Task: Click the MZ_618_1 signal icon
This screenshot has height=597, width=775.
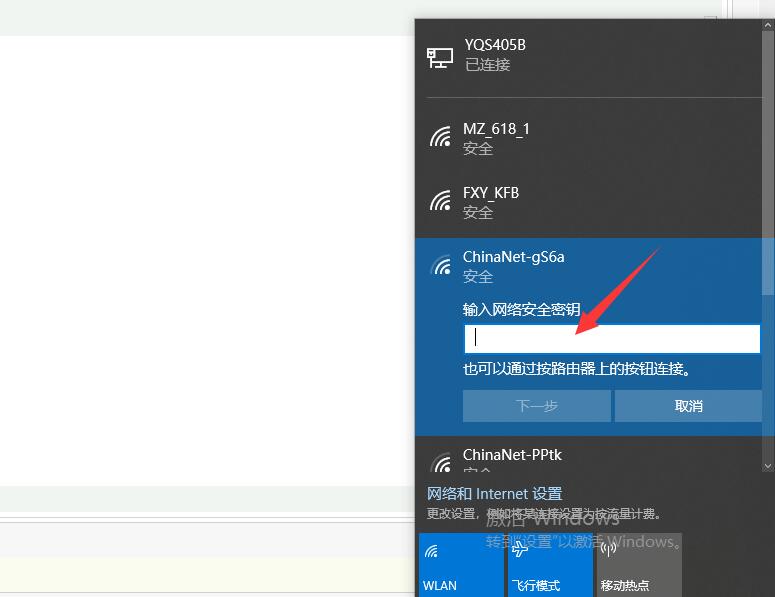Action: click(440, 137)
